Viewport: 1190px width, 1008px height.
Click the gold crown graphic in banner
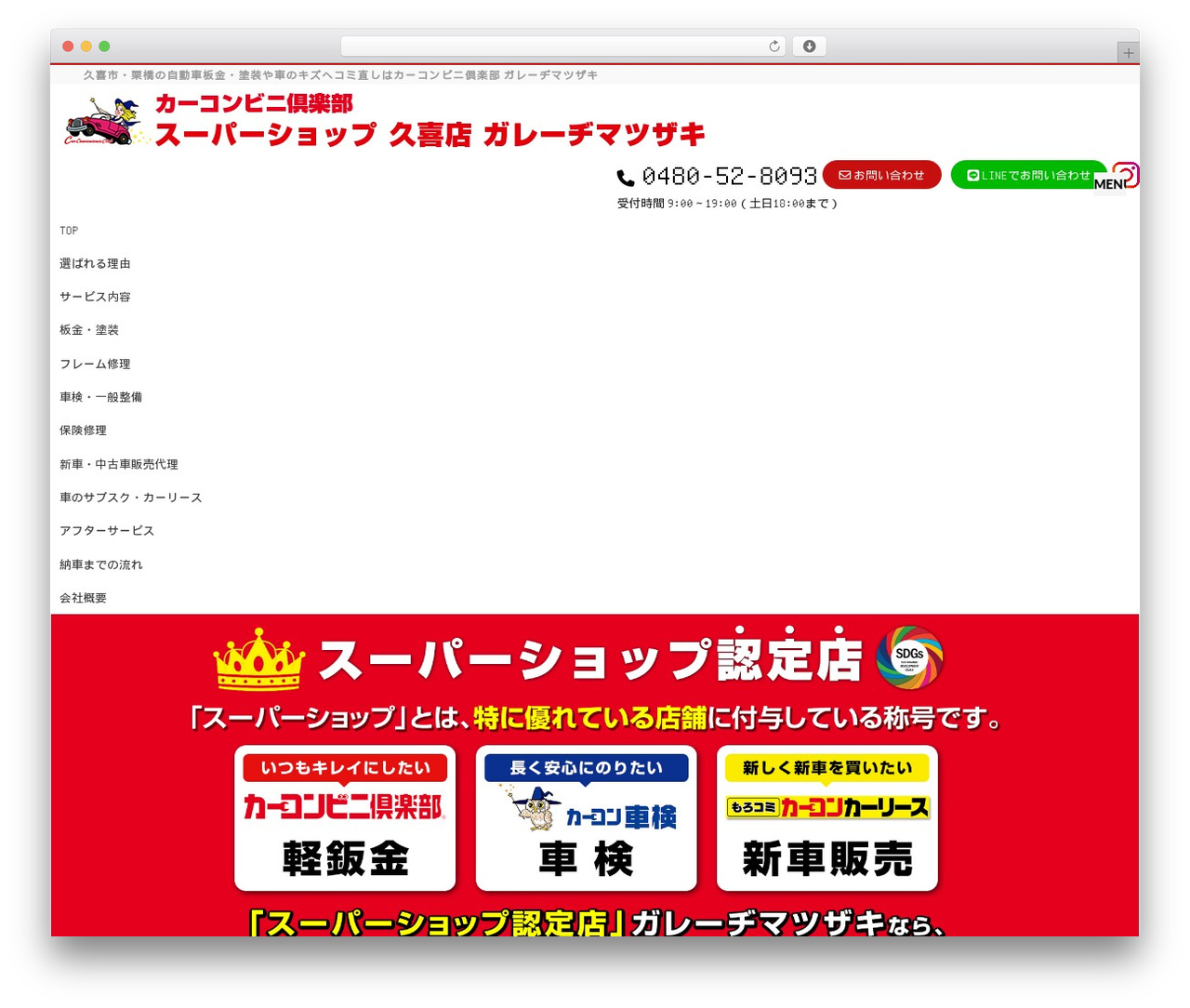pos(259,659)
